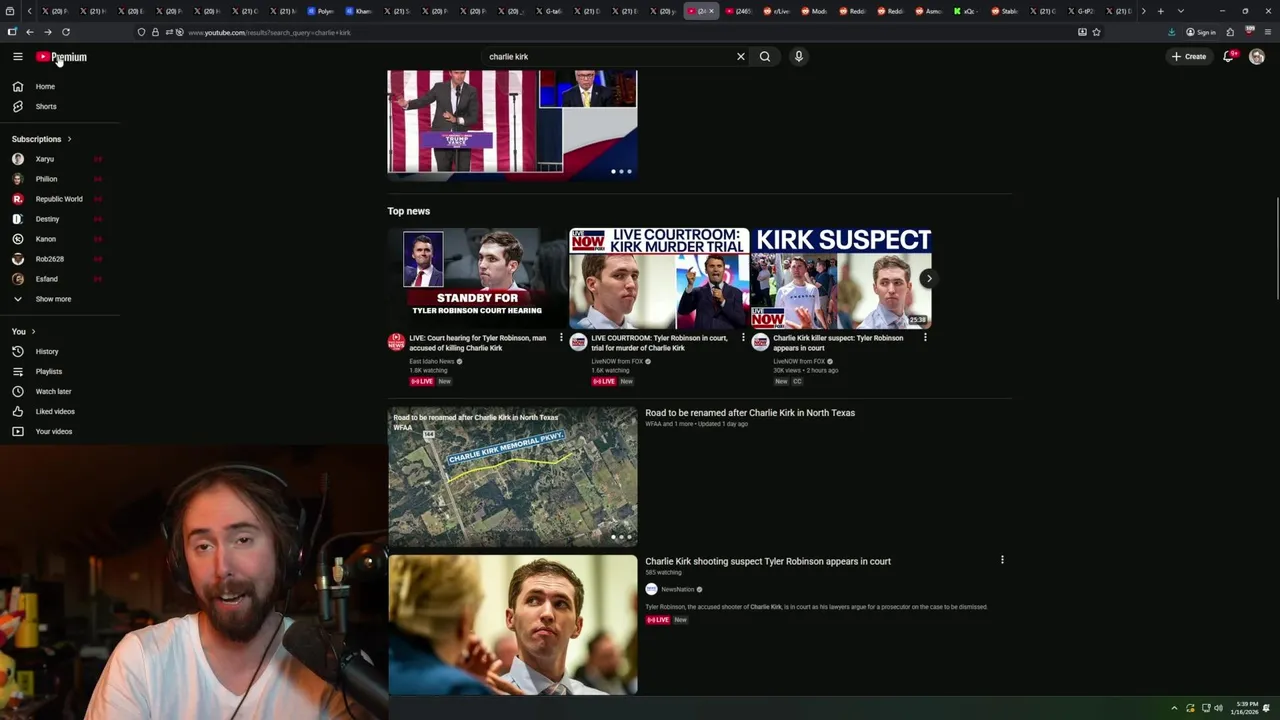This screenshot has height=720, width=1280.
Task: Open options for LIVE COURTROOM video
Action: [x=743, y=338]
